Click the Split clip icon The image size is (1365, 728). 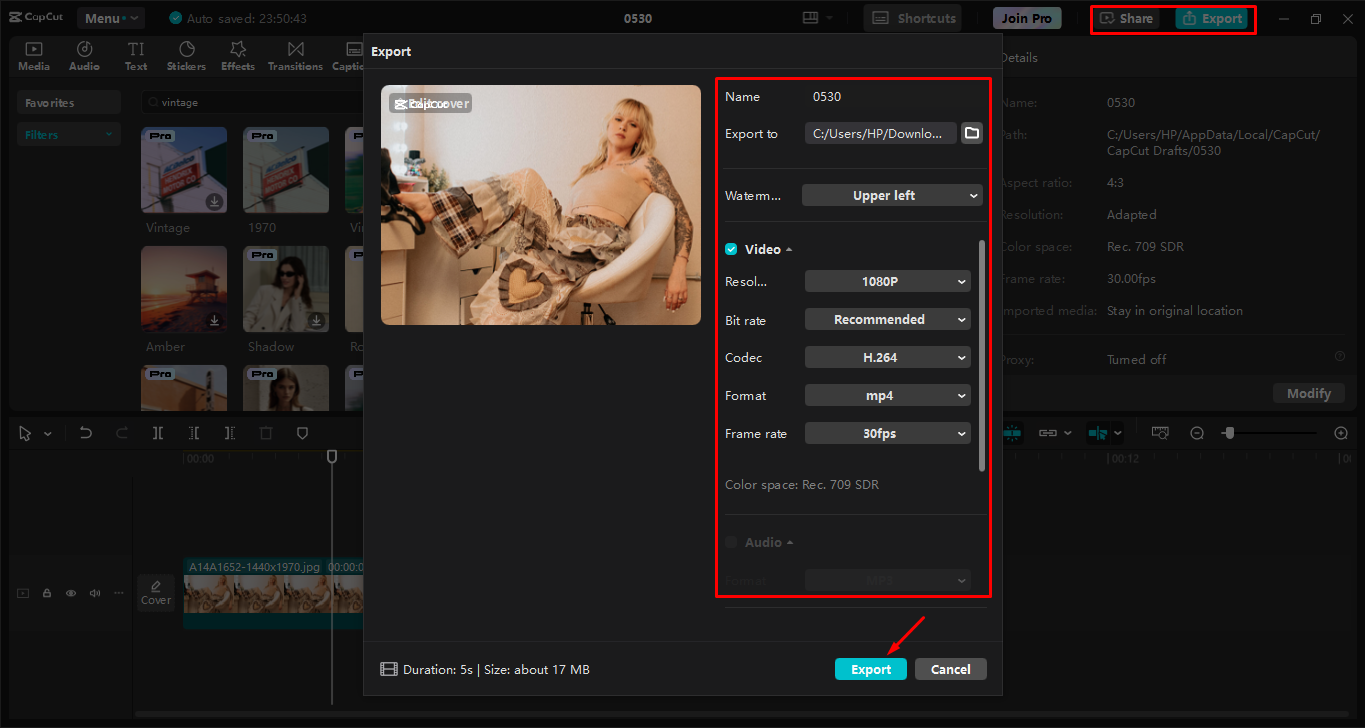point(159,432)
